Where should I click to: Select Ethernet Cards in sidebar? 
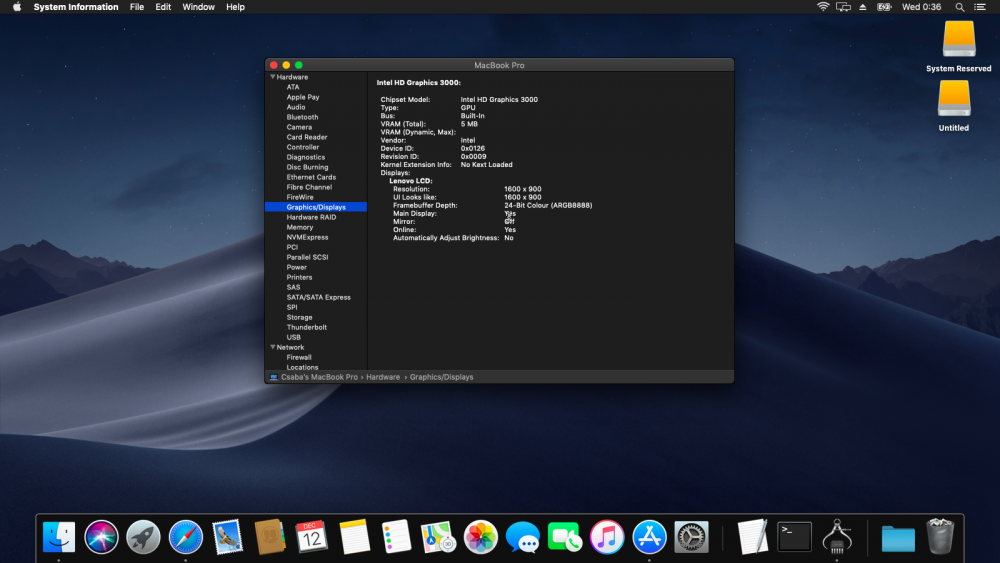(311, 177)
